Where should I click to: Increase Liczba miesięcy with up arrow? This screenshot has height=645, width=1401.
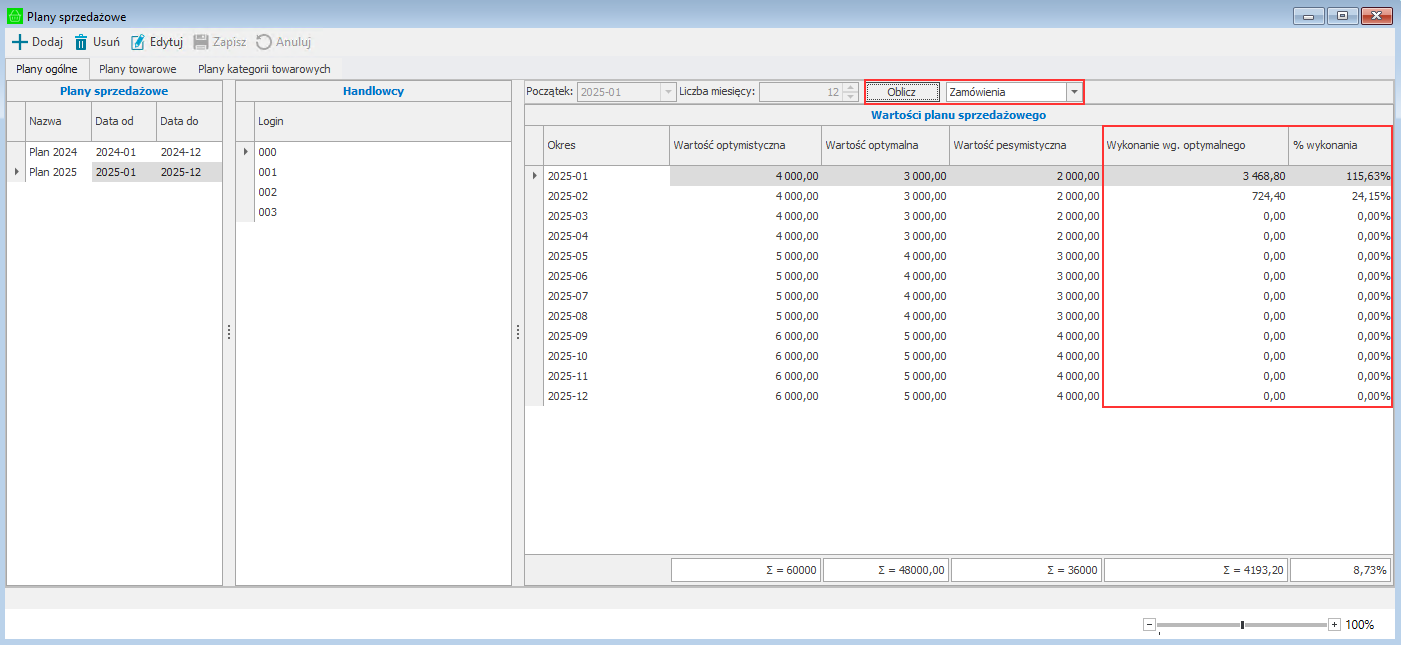point(850,88)
